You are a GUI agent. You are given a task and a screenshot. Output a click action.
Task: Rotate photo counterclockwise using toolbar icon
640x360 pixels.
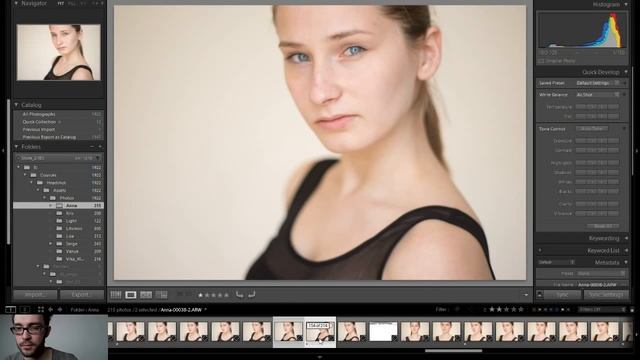point(240,294)
